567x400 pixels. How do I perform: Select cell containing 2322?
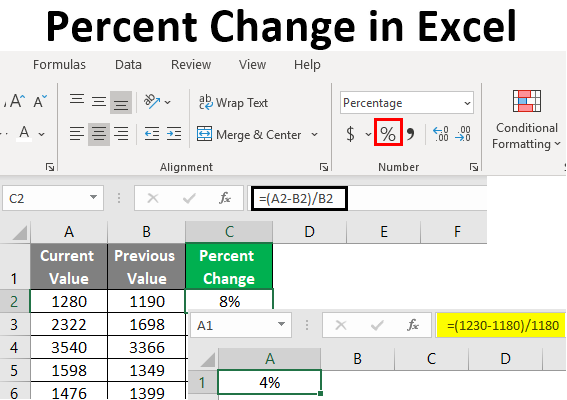coord(69,324)
